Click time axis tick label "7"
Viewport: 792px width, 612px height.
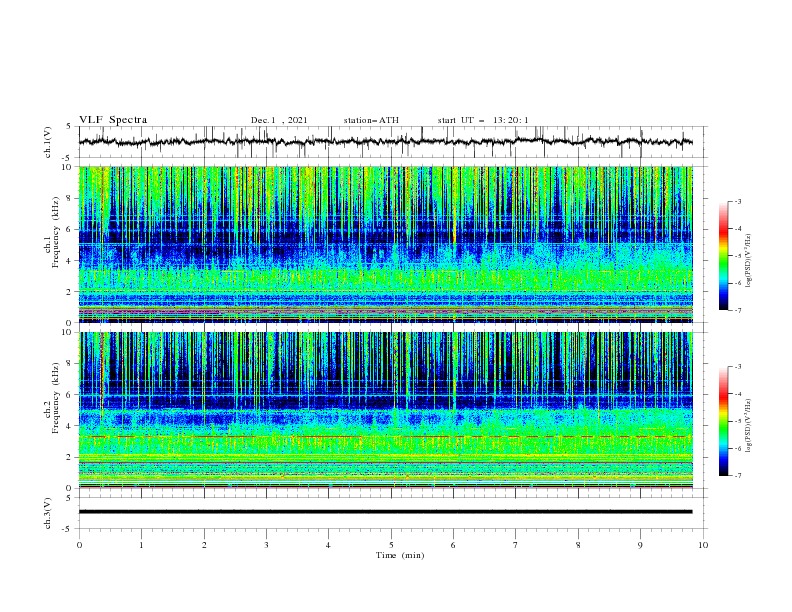coord(516,545)
